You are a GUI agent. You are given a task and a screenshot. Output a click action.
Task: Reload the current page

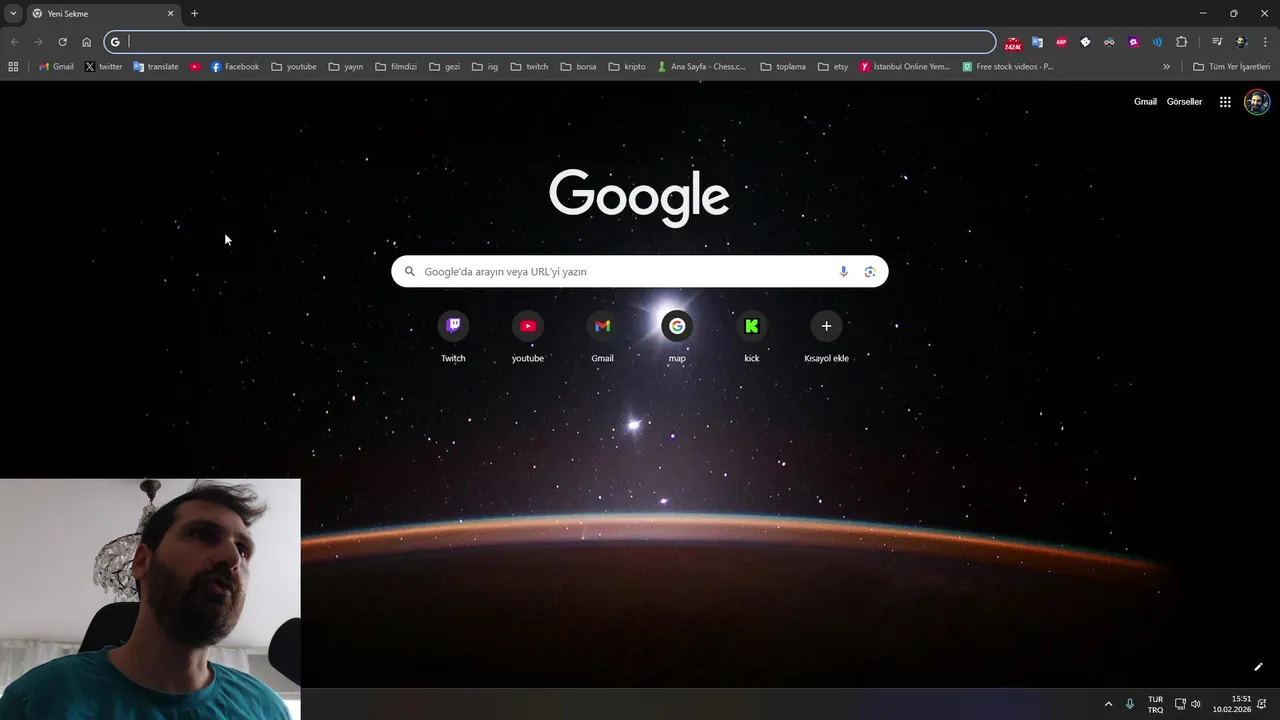click(62, 42)
